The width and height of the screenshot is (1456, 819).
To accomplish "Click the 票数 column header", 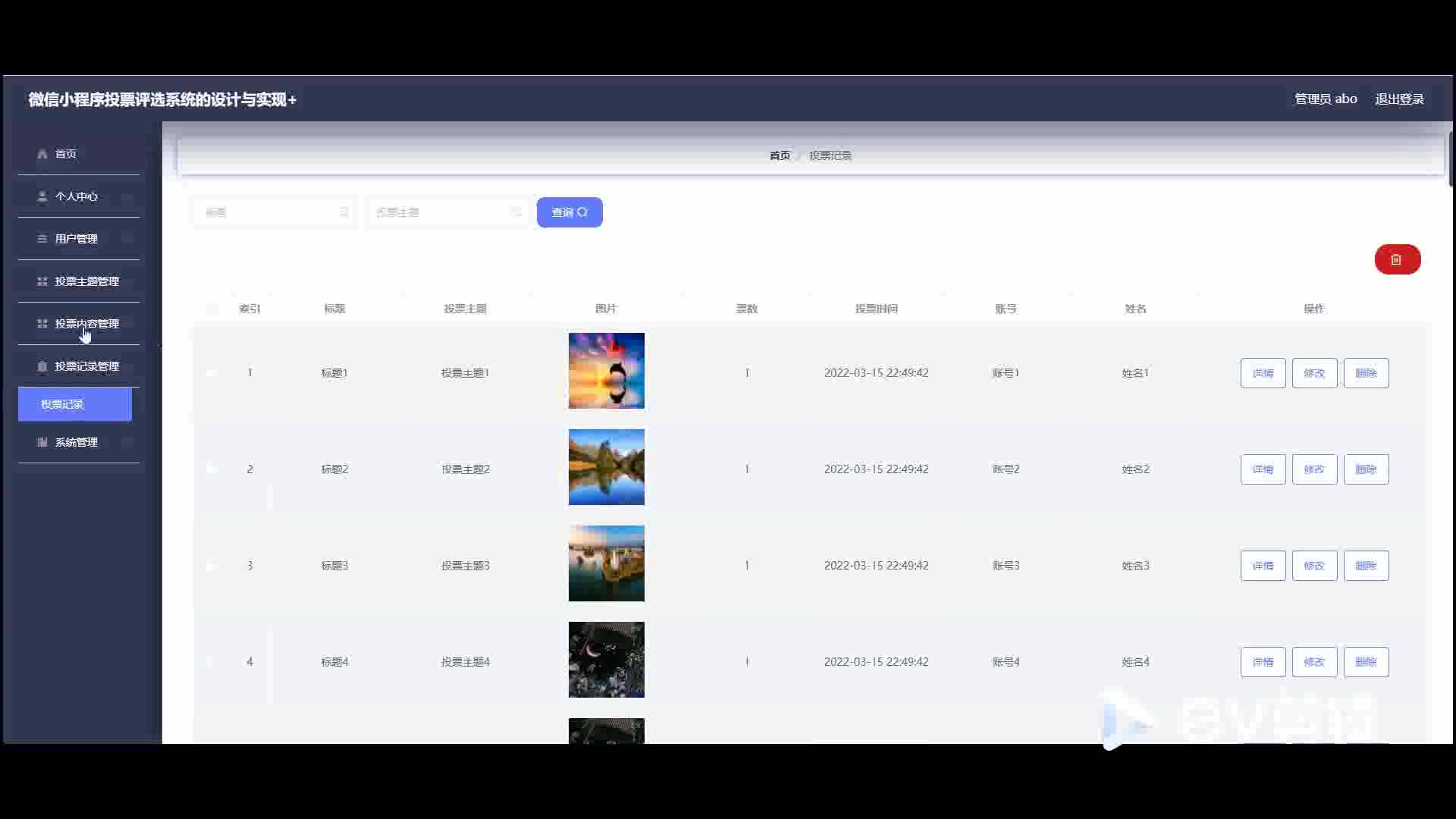I will coord(747,309).
